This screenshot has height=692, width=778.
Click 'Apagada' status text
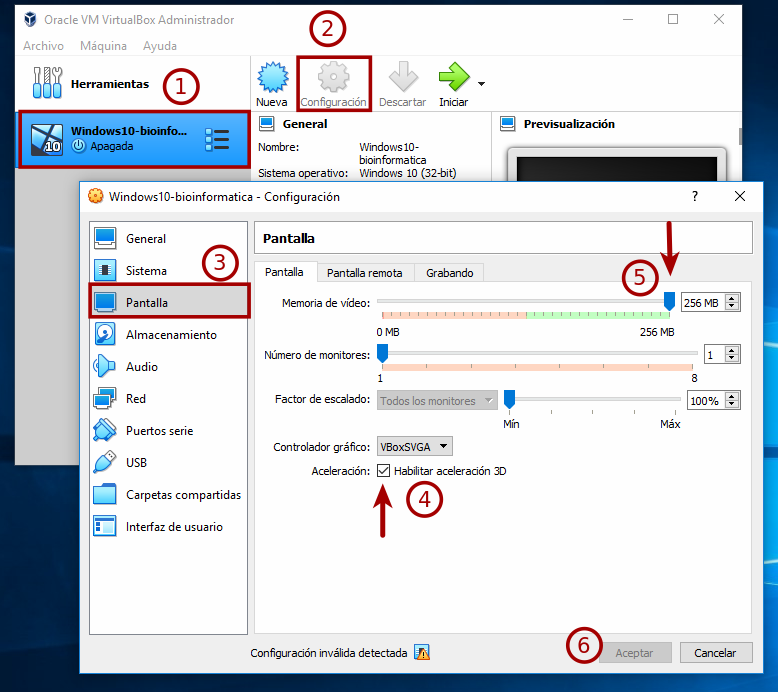point(112,146)
